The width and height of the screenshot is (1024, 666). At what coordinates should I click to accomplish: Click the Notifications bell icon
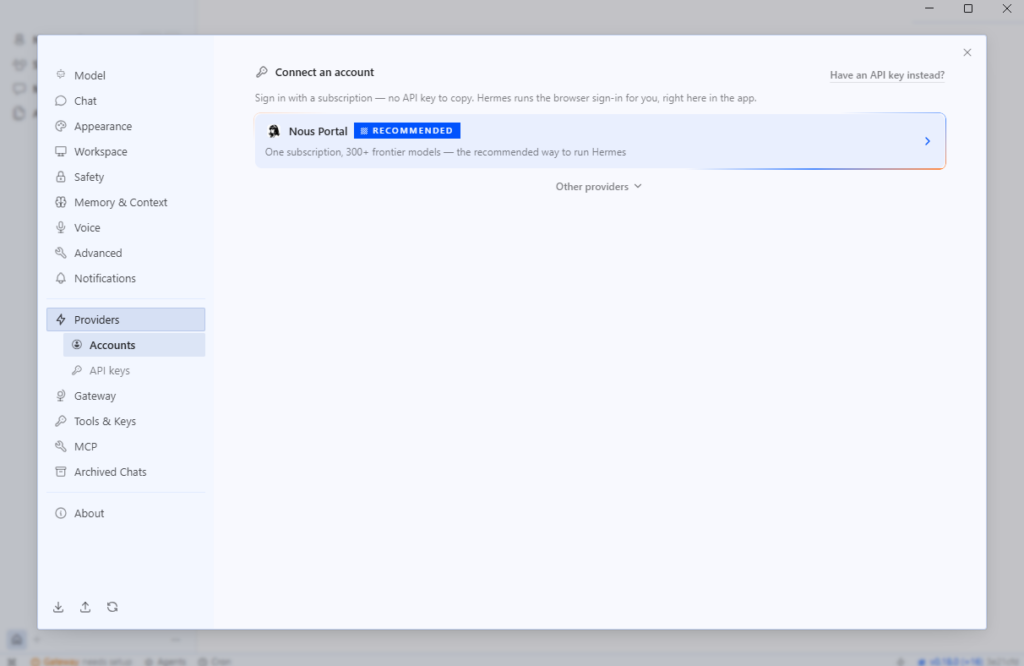click(61, 278)
